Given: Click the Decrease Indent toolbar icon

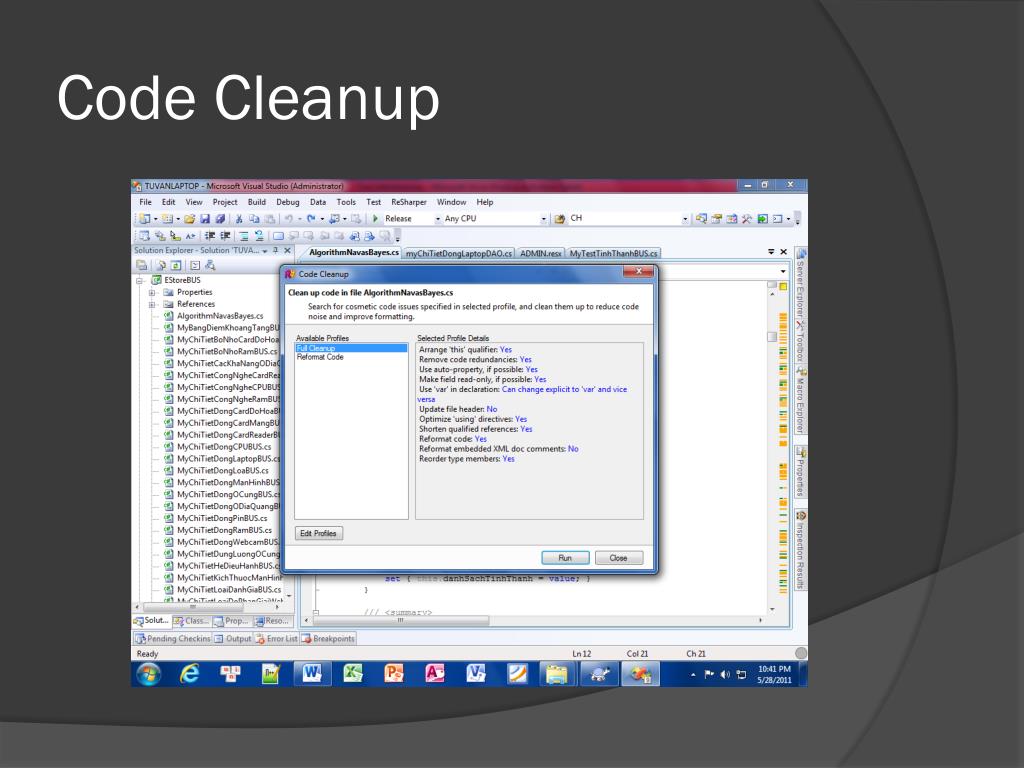Looking at the screenshot, I should coord(210,236).
